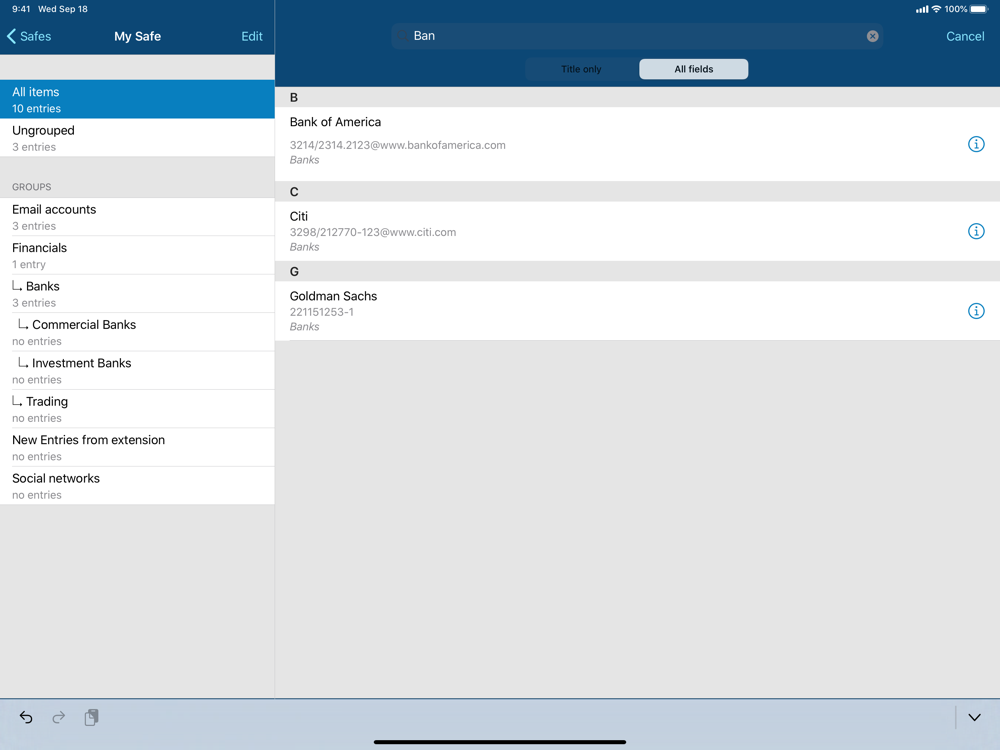
Task: Tap the battery indicator in status bar
Action: point(979,9)
